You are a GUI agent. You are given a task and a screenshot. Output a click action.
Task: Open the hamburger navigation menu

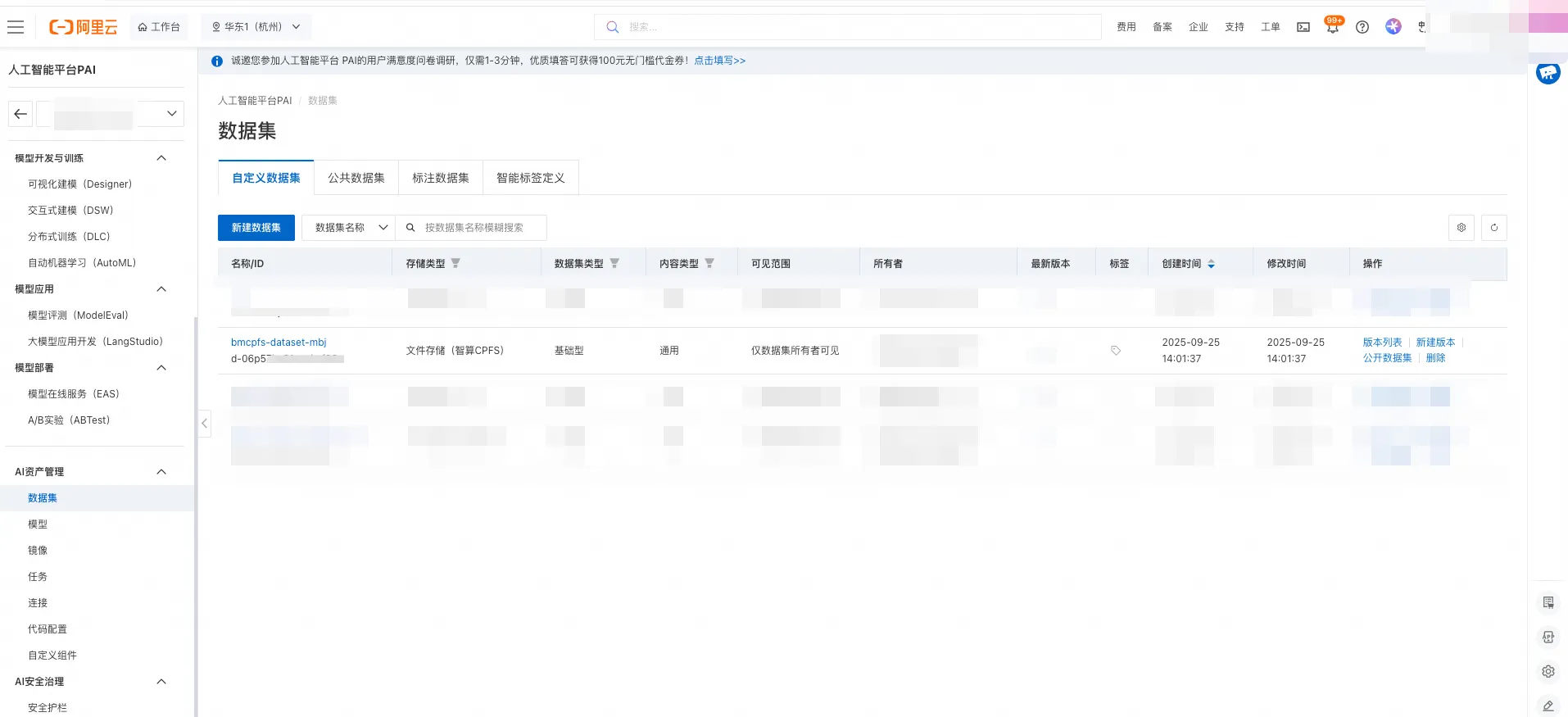[x=16, y=27]
